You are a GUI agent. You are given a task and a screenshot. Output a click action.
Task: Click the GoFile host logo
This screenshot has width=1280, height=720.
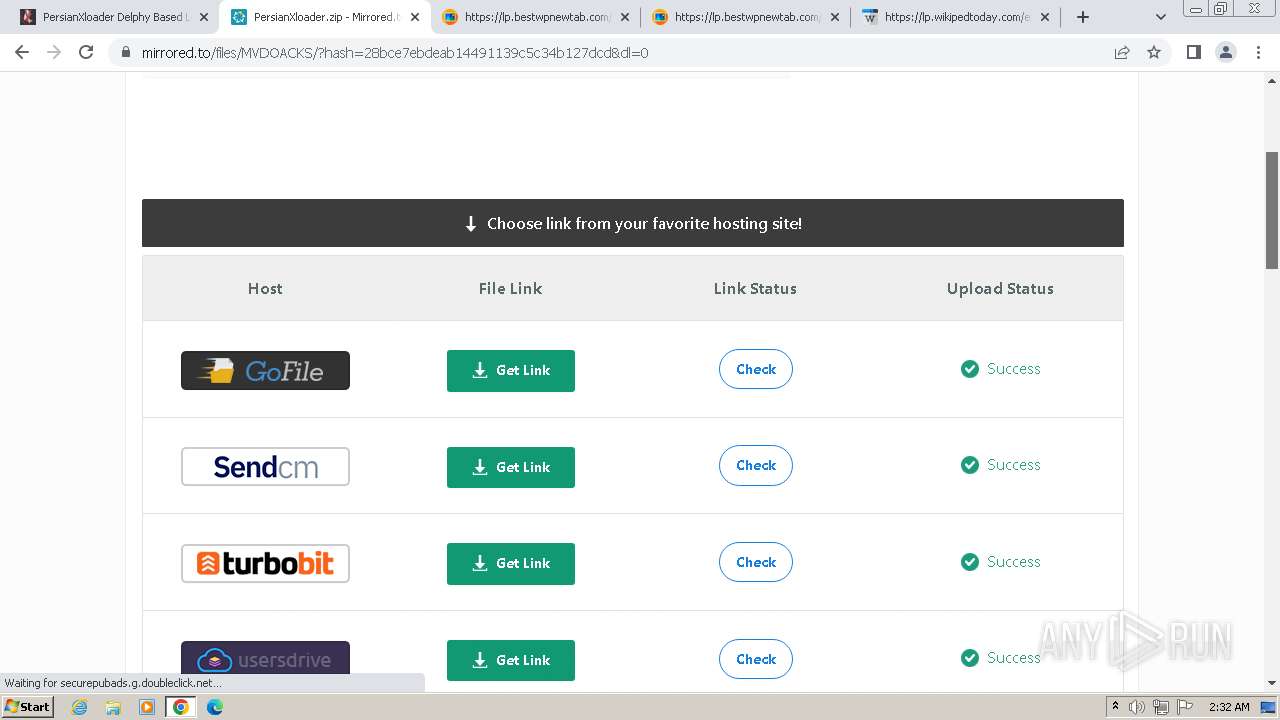coord(265,370)
